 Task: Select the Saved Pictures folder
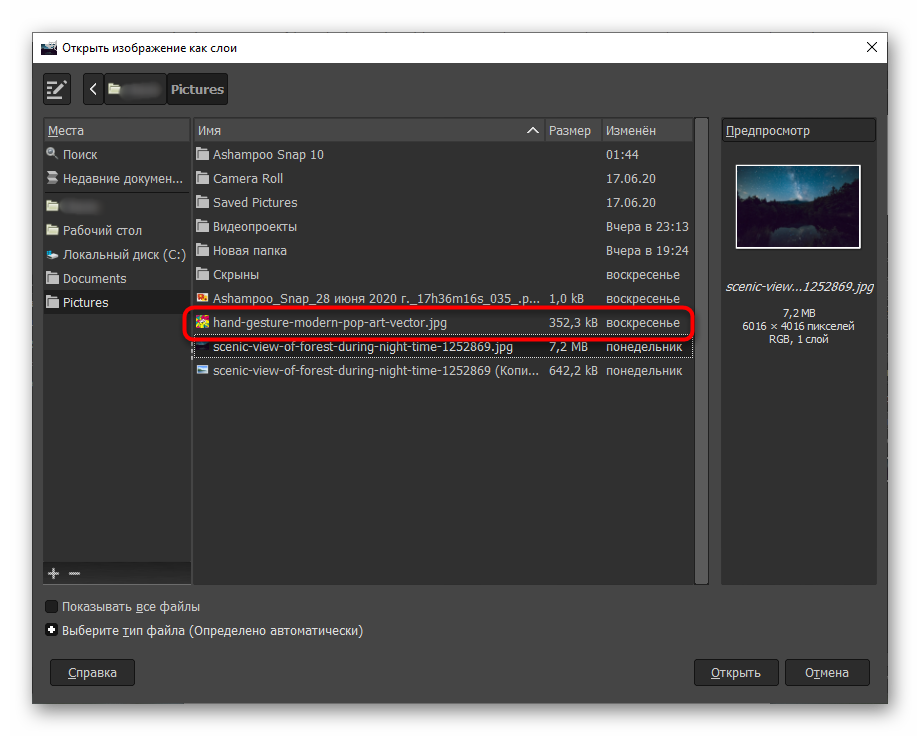444,202
